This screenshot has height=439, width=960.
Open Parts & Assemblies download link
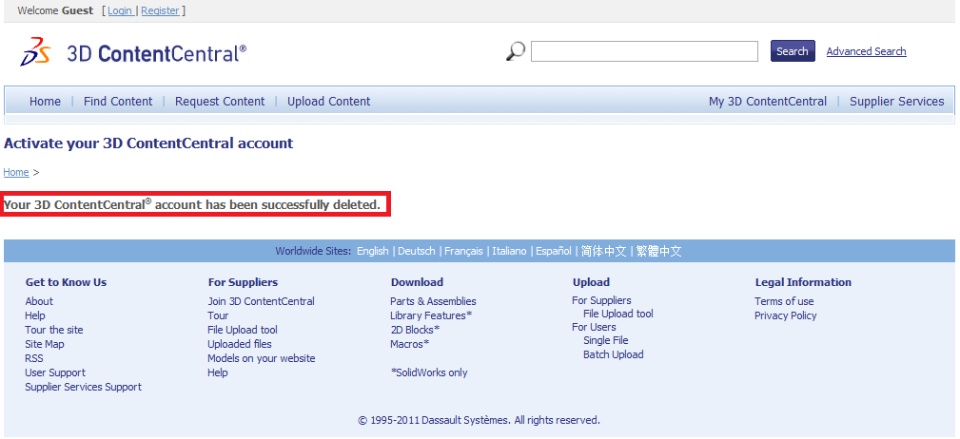point(433,301)
